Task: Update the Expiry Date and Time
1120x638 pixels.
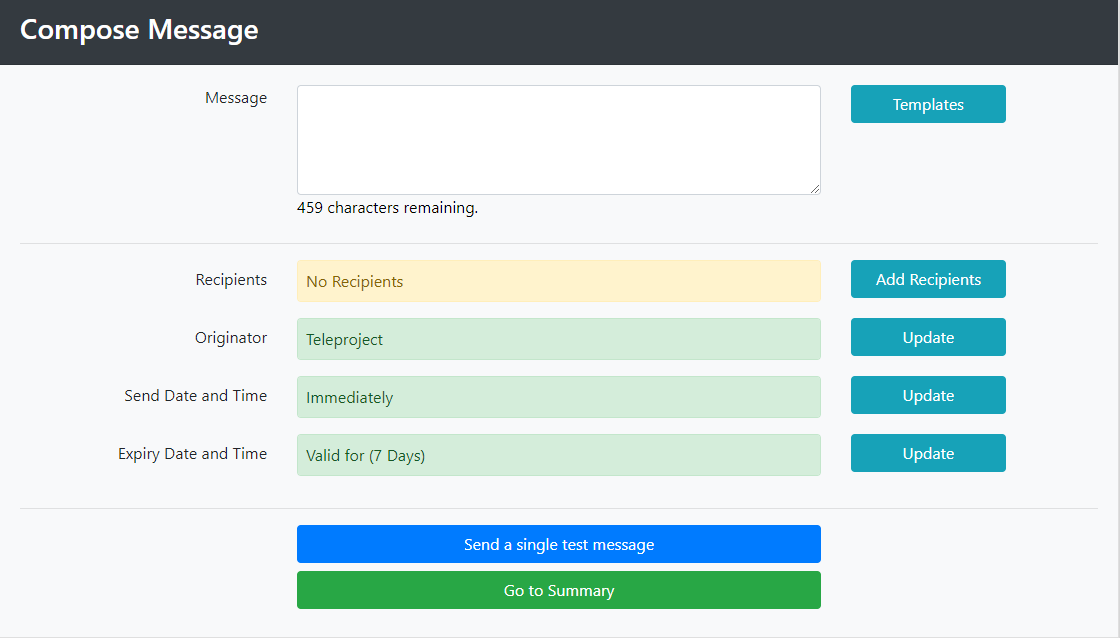Action: pyautogui.click(x=928, y=453)
